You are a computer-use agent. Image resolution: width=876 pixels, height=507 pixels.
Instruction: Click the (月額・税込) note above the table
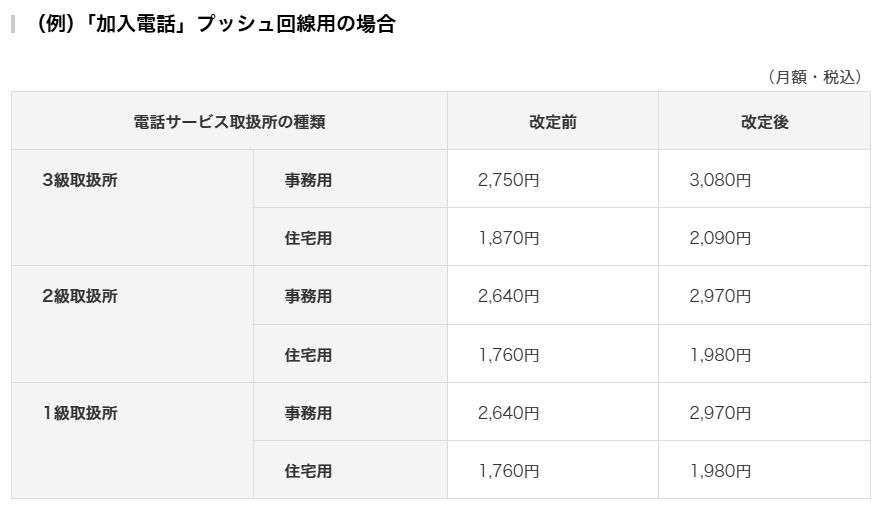[x=814, y=77]
